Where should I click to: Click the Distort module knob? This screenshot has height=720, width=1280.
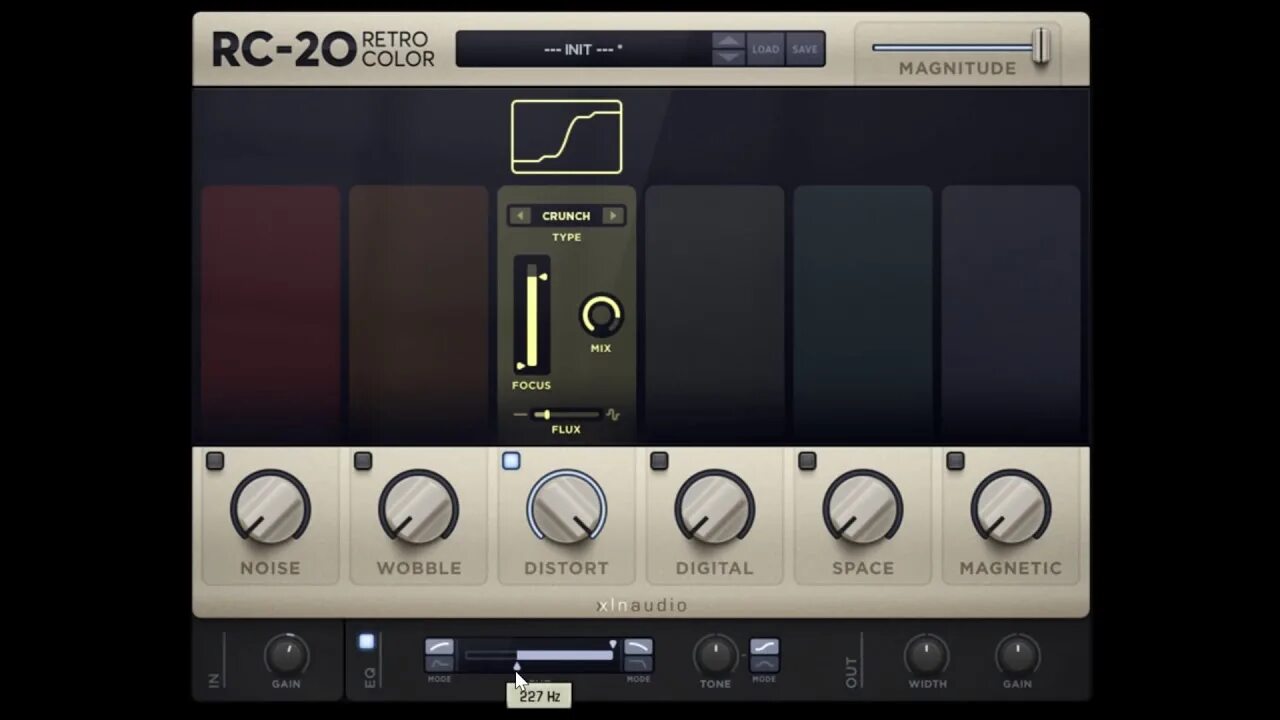pos(566,508)
